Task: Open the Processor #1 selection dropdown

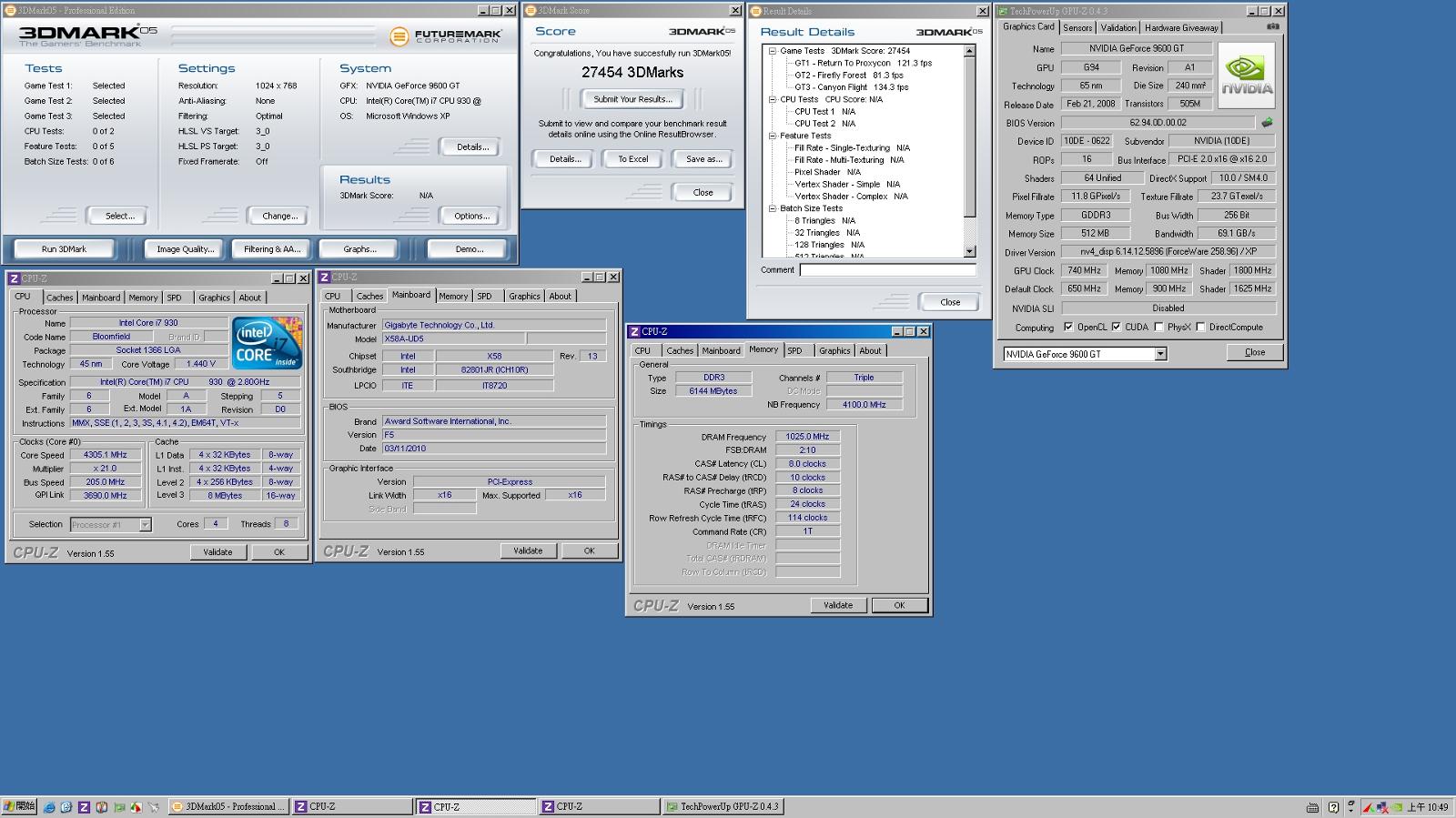Action: (x=145, y=524)
